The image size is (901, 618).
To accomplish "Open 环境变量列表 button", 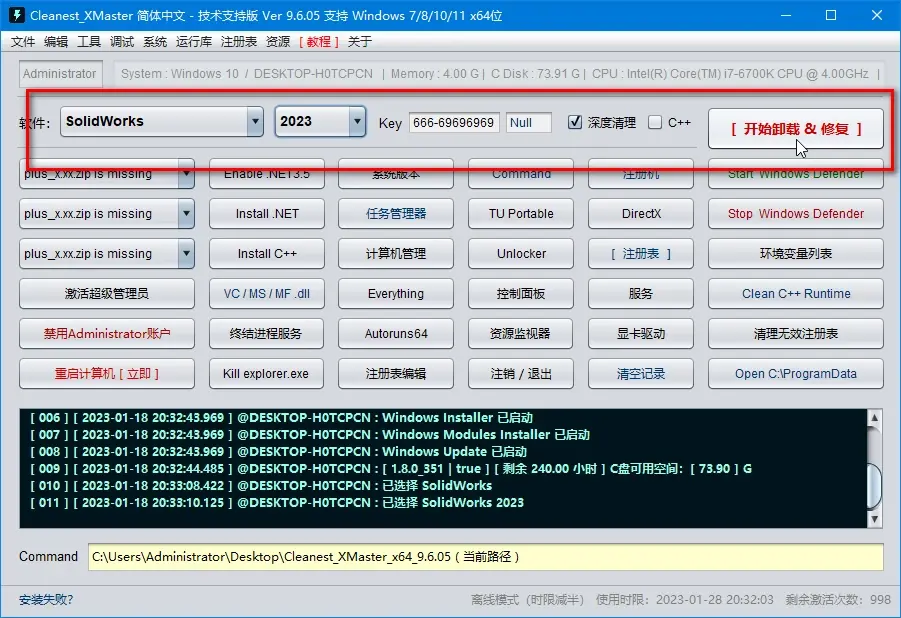I will (x=796, y=254).
